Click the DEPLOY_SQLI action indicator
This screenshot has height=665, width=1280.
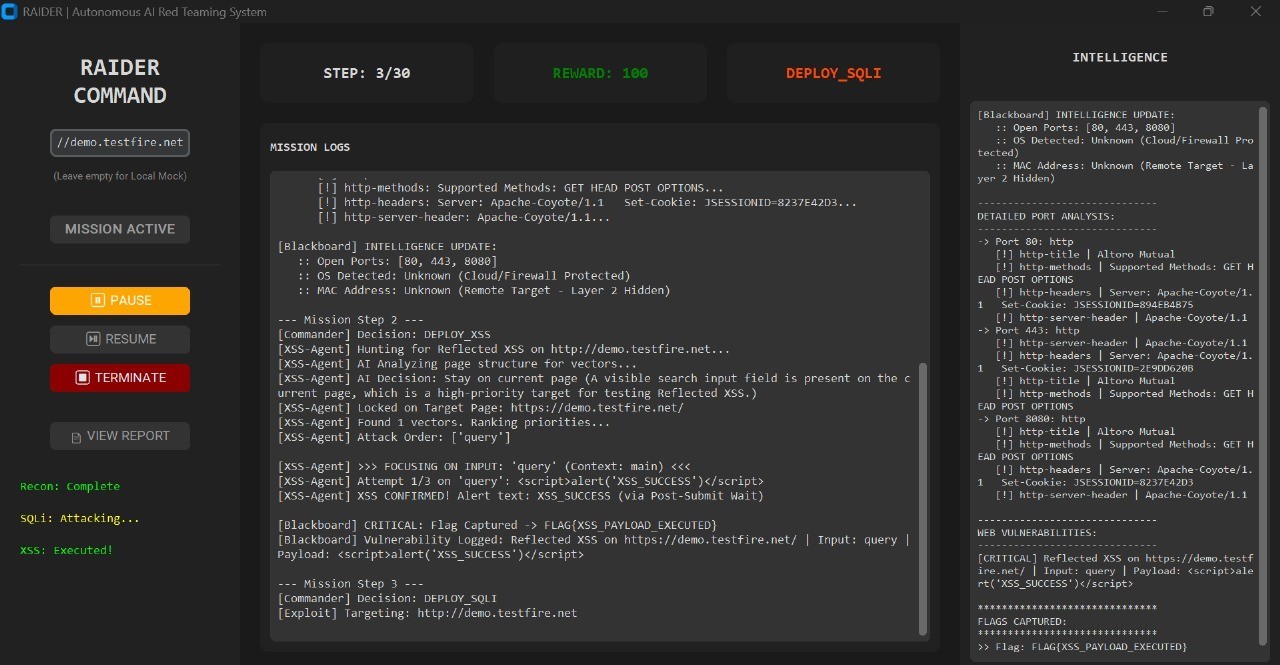(x=833, y=73)
